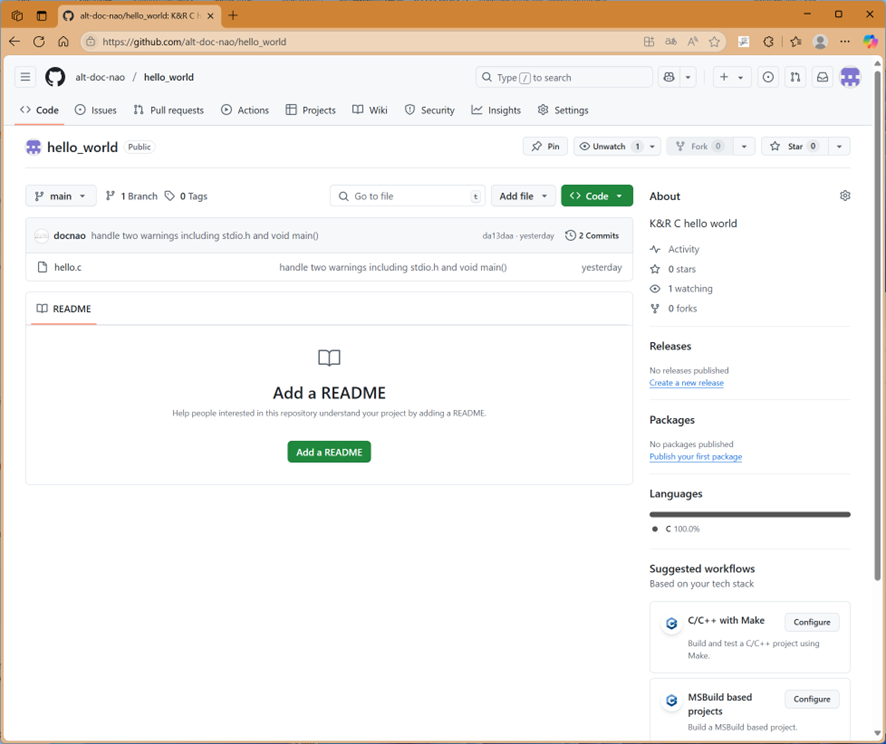This screenshot has width=886, height=744.
Task: Open the Copilot sidebar in Edge
Action: pos(870,41)
